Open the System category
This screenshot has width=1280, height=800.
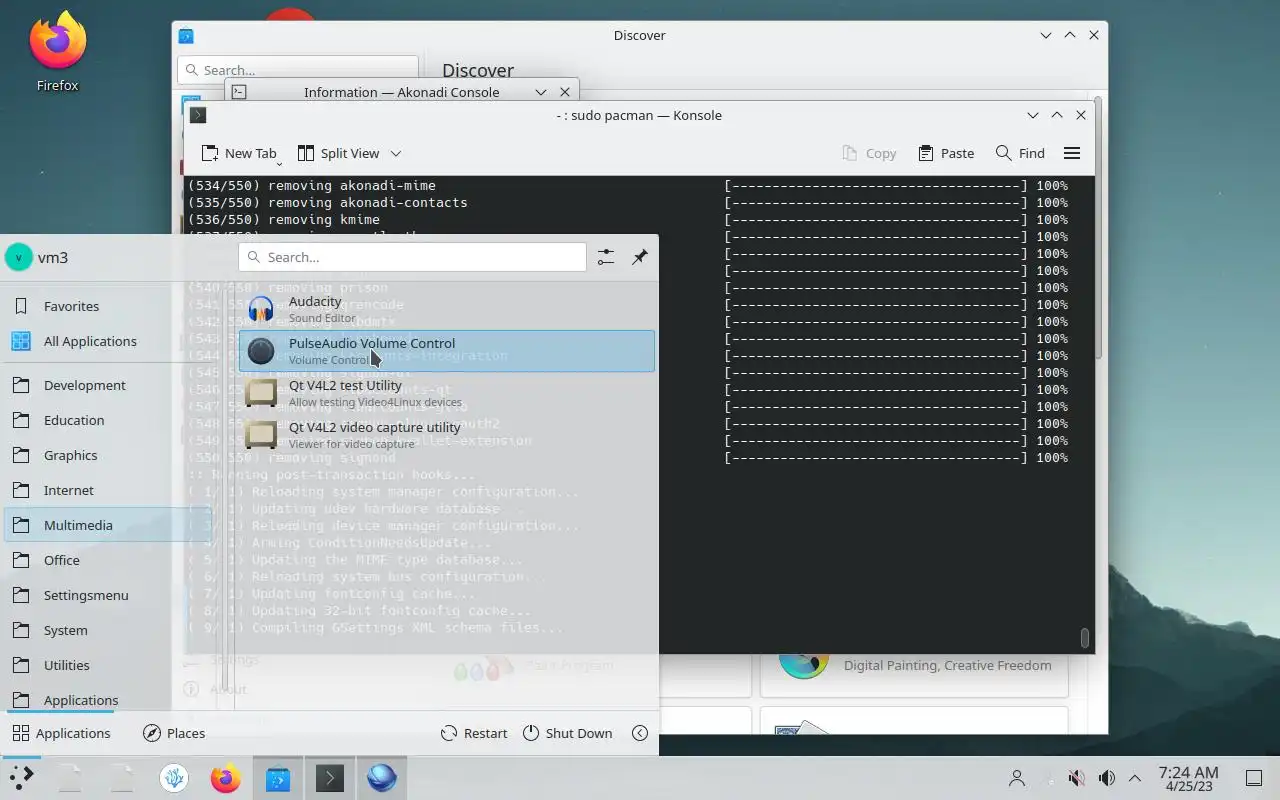tap(88, 630)
